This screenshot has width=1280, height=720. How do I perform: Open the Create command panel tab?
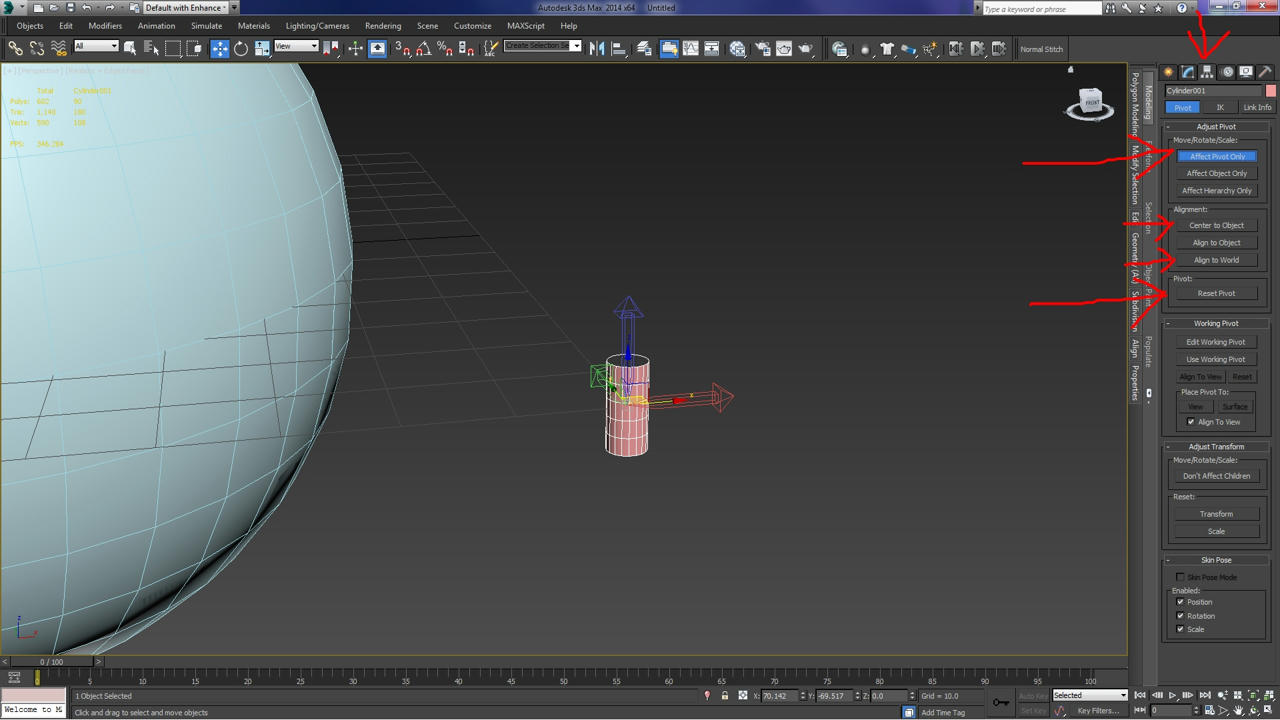(1168, 72)
